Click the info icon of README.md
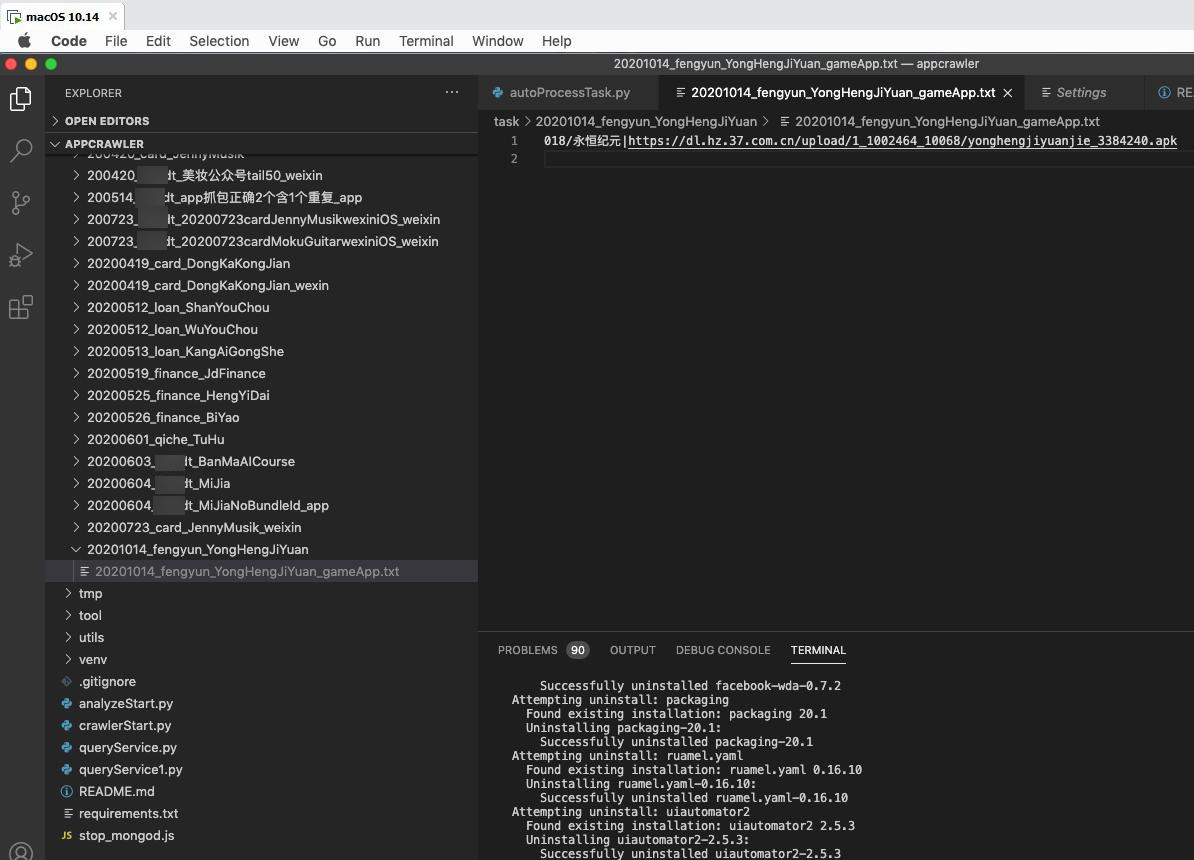 coord(67,791)
